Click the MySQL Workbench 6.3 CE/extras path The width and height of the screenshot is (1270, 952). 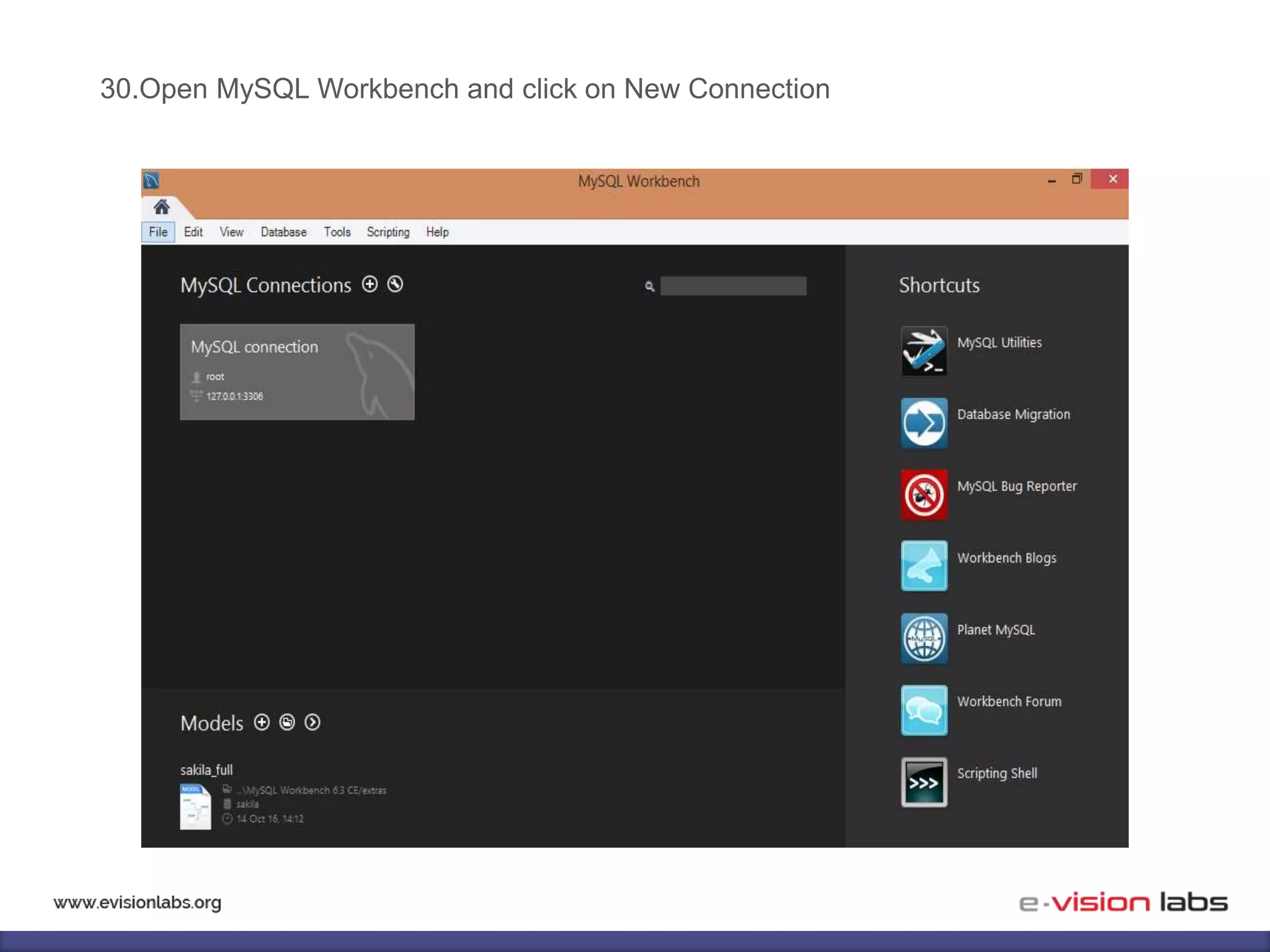(311, 791)
